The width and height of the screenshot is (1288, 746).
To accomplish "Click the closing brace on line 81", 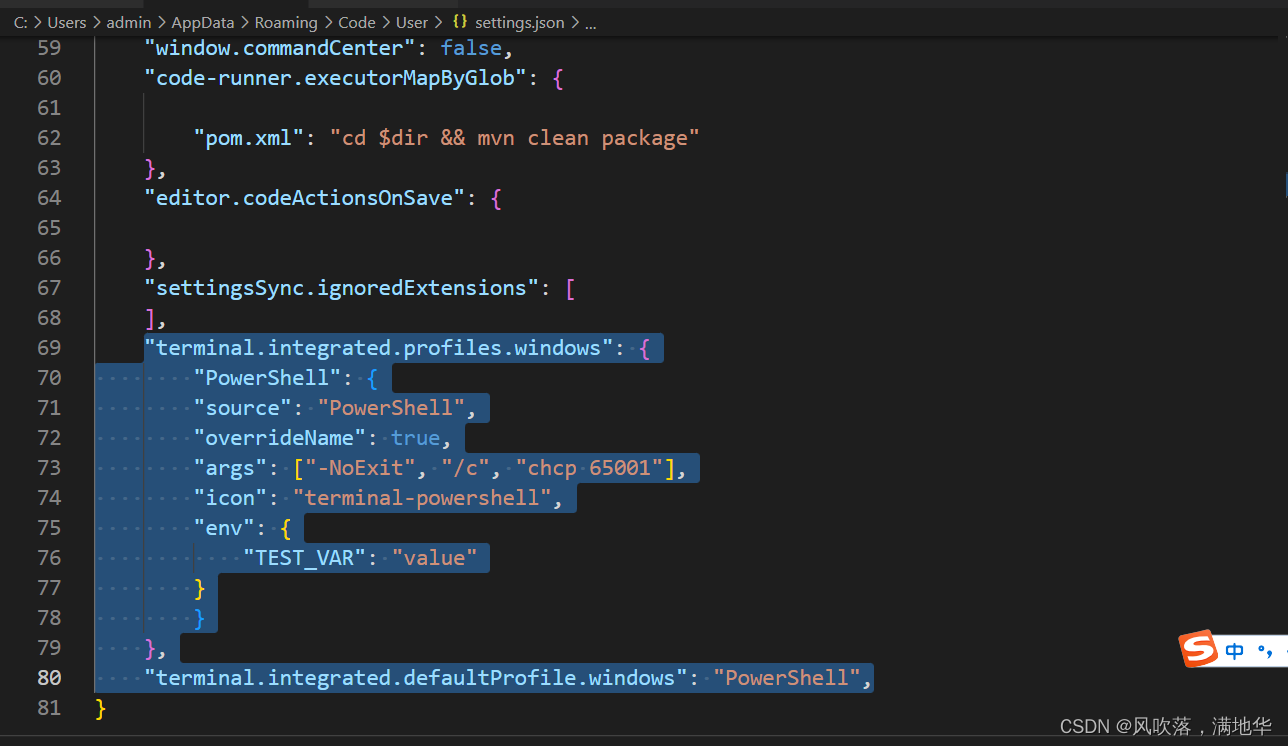I will click(x=100, y=708).
